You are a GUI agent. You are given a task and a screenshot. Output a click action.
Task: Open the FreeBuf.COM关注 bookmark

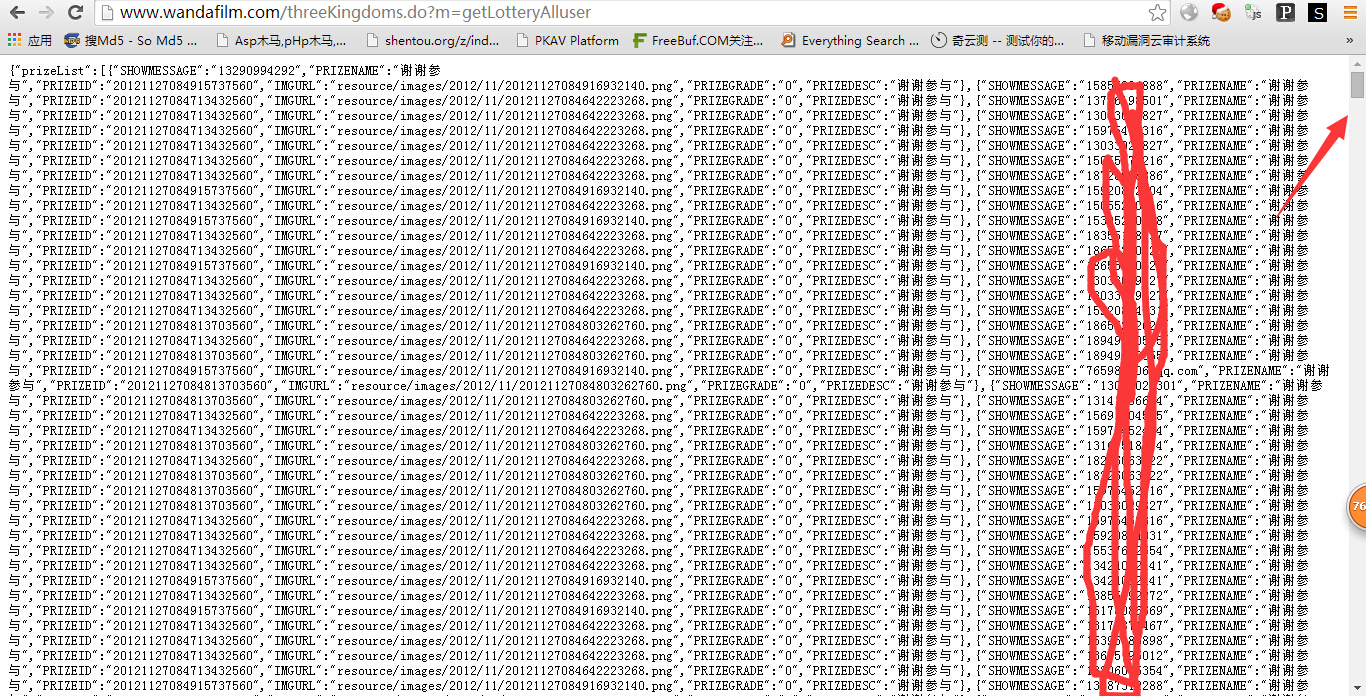coord(698,41)
